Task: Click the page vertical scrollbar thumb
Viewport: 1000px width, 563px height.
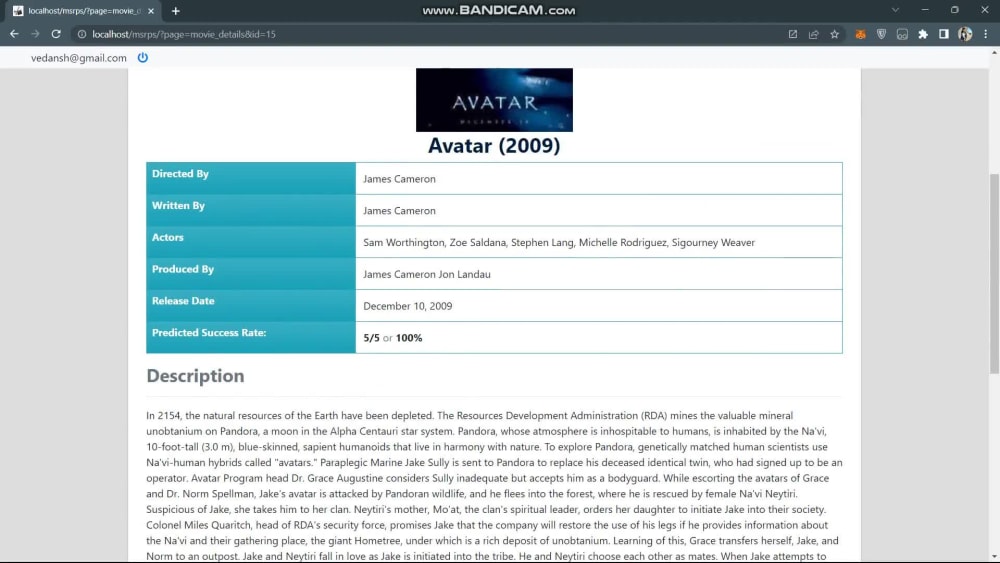Action: [x=994, y=274]
